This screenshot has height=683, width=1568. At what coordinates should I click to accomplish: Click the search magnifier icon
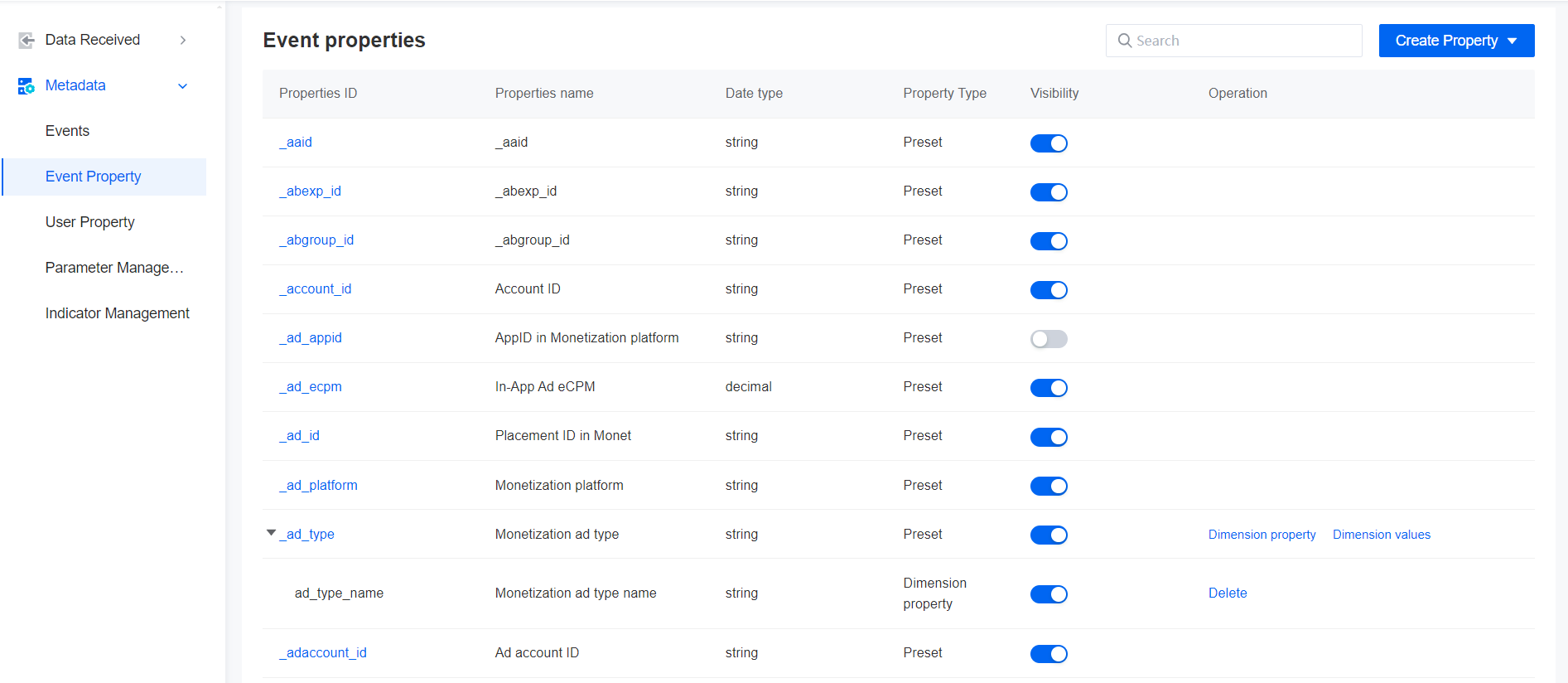point(1125,41)
